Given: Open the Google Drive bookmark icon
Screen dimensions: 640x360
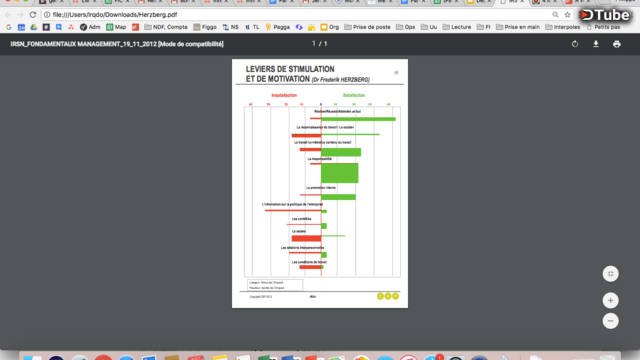Looking at the screenshot, I should (34, 27).
